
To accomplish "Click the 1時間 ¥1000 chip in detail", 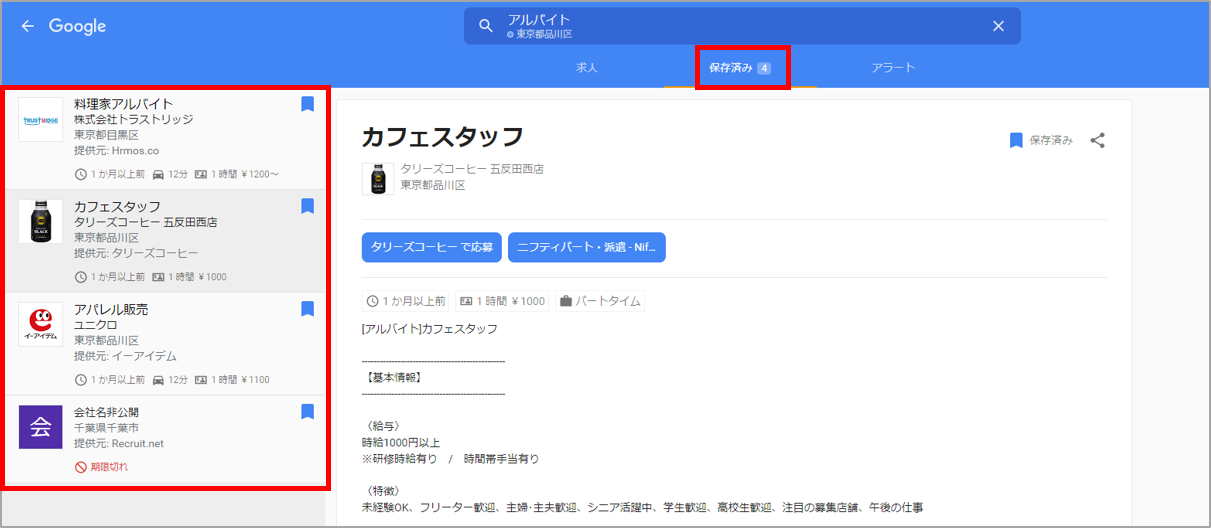I will pyautogui.click(x=502, y=300).
